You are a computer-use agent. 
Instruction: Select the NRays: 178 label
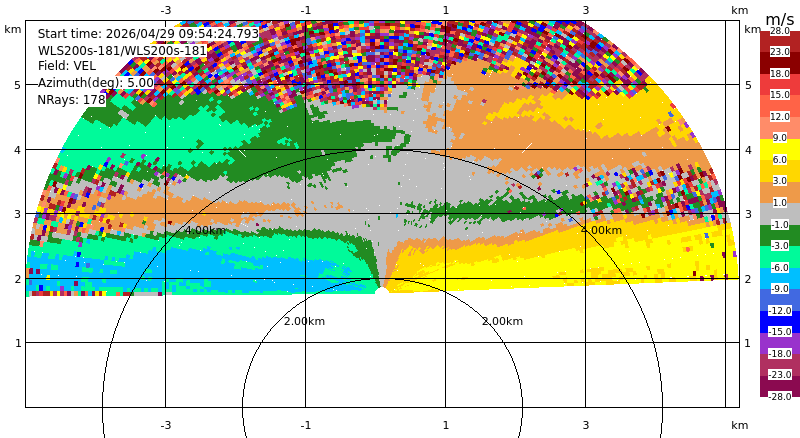click(71, 100)
